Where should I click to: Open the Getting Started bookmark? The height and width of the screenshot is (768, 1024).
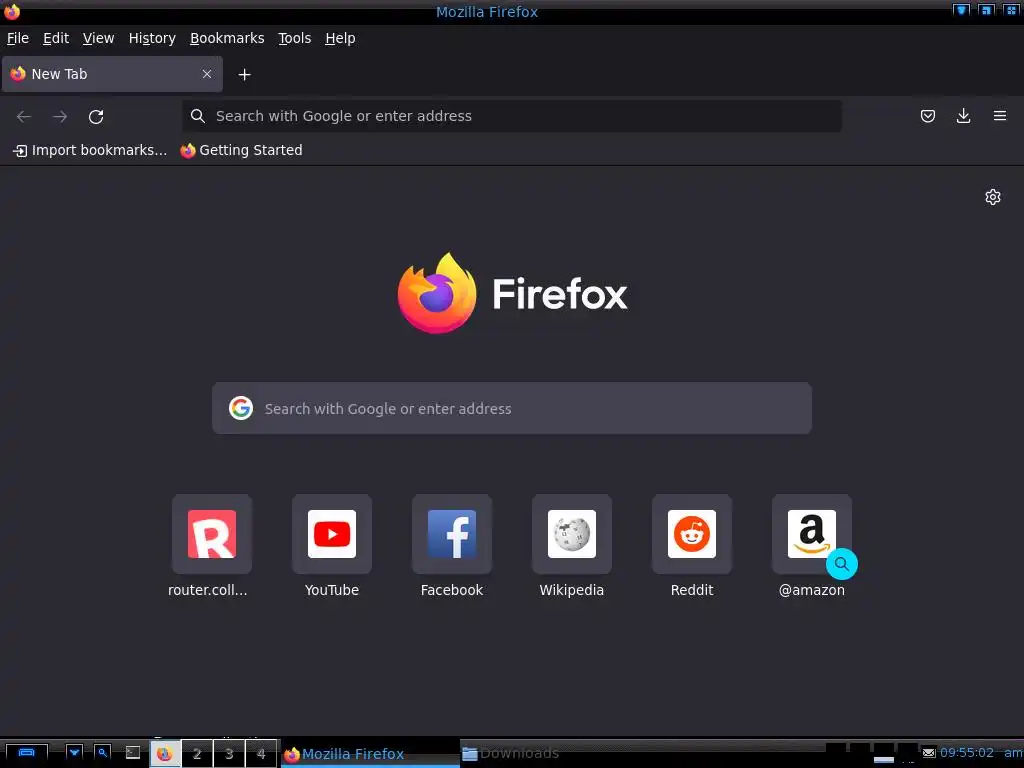tap(241, 150)
